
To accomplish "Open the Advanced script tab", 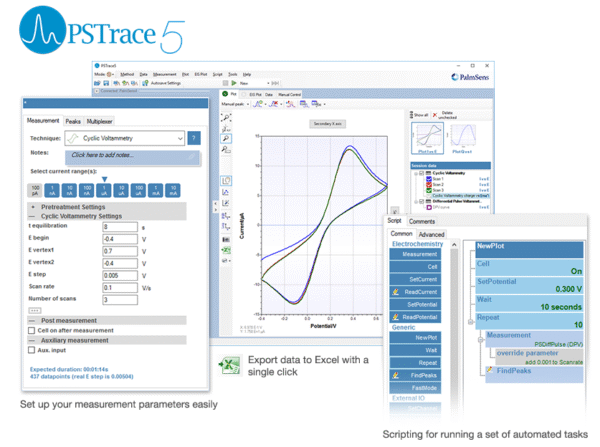I will click(x=432, y=234).
